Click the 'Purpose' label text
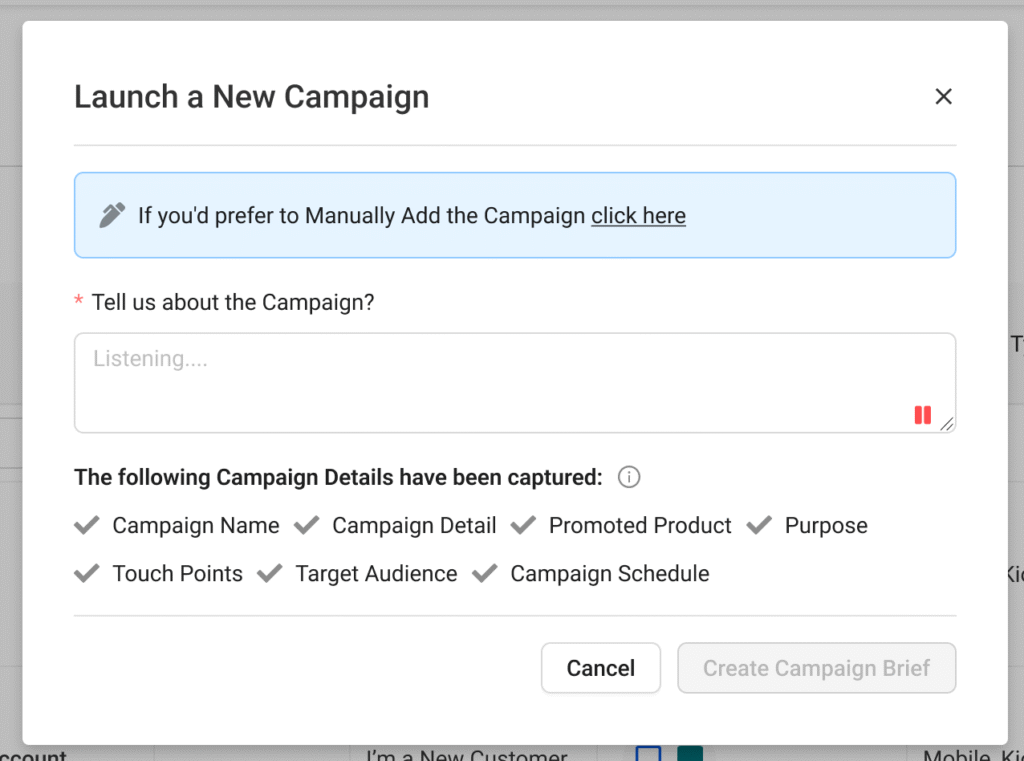This screenshot has height=761, width=1024. click(826, 525)
